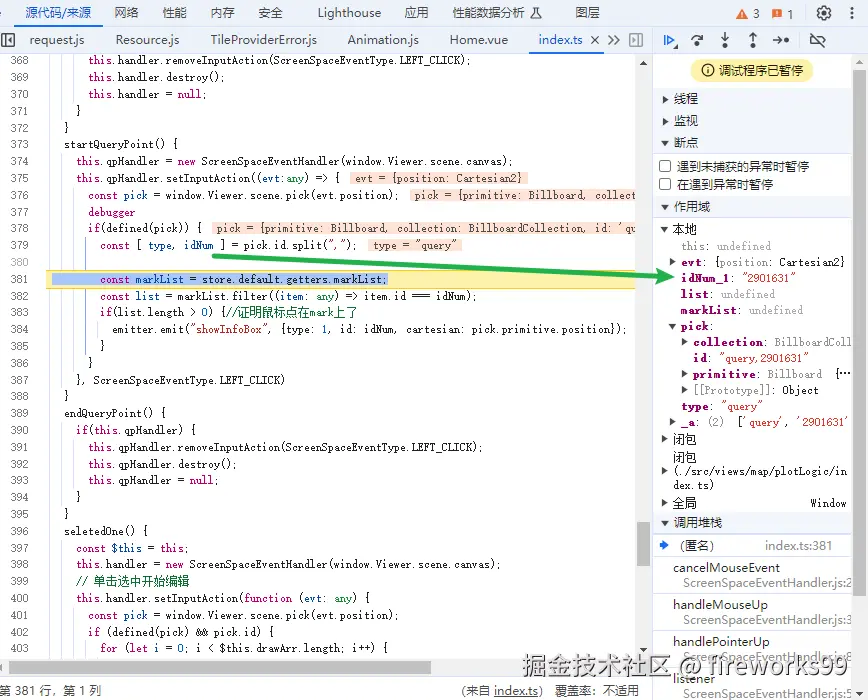The width and height of the screenshot is (868, 700).
Task: Deactivate all breakpoints icon
Action: click(x=817, y=40)
